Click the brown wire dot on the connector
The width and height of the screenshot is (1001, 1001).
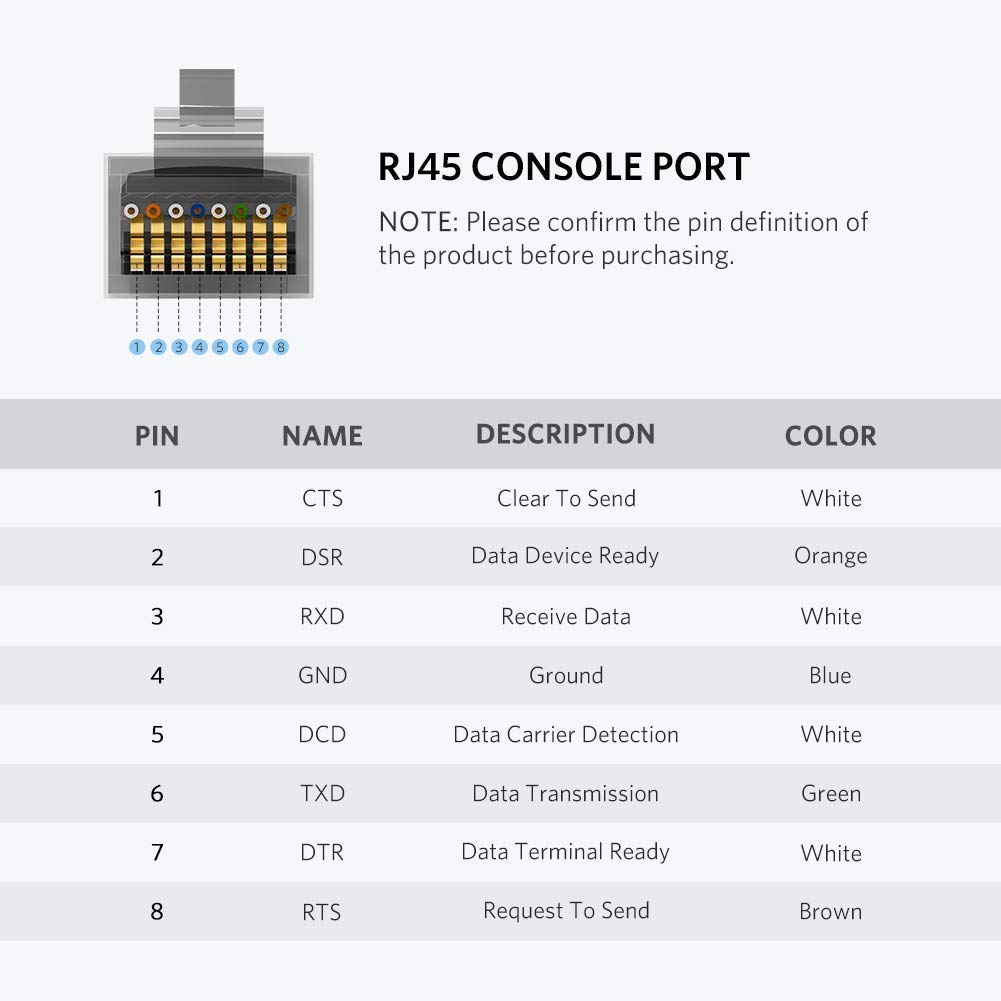click(283, 211)
